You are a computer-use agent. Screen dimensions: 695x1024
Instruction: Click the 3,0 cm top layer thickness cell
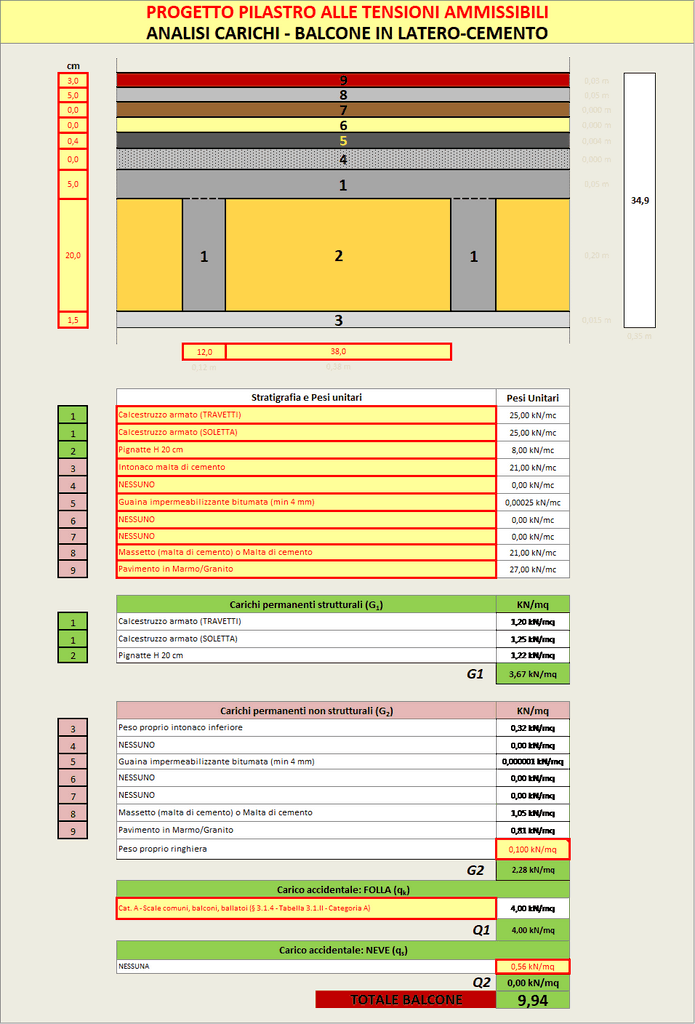click(73, 81)
